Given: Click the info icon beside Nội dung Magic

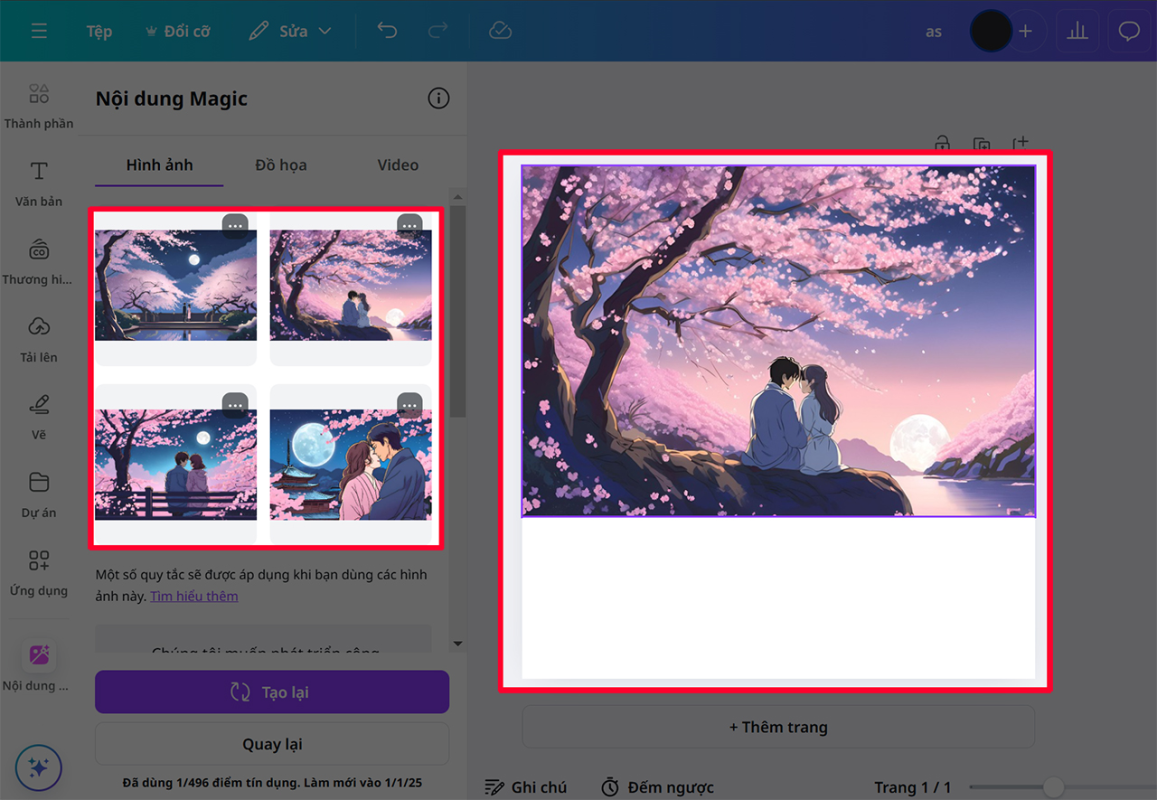Looking at the screenshot, I should [x=438, y=98].
